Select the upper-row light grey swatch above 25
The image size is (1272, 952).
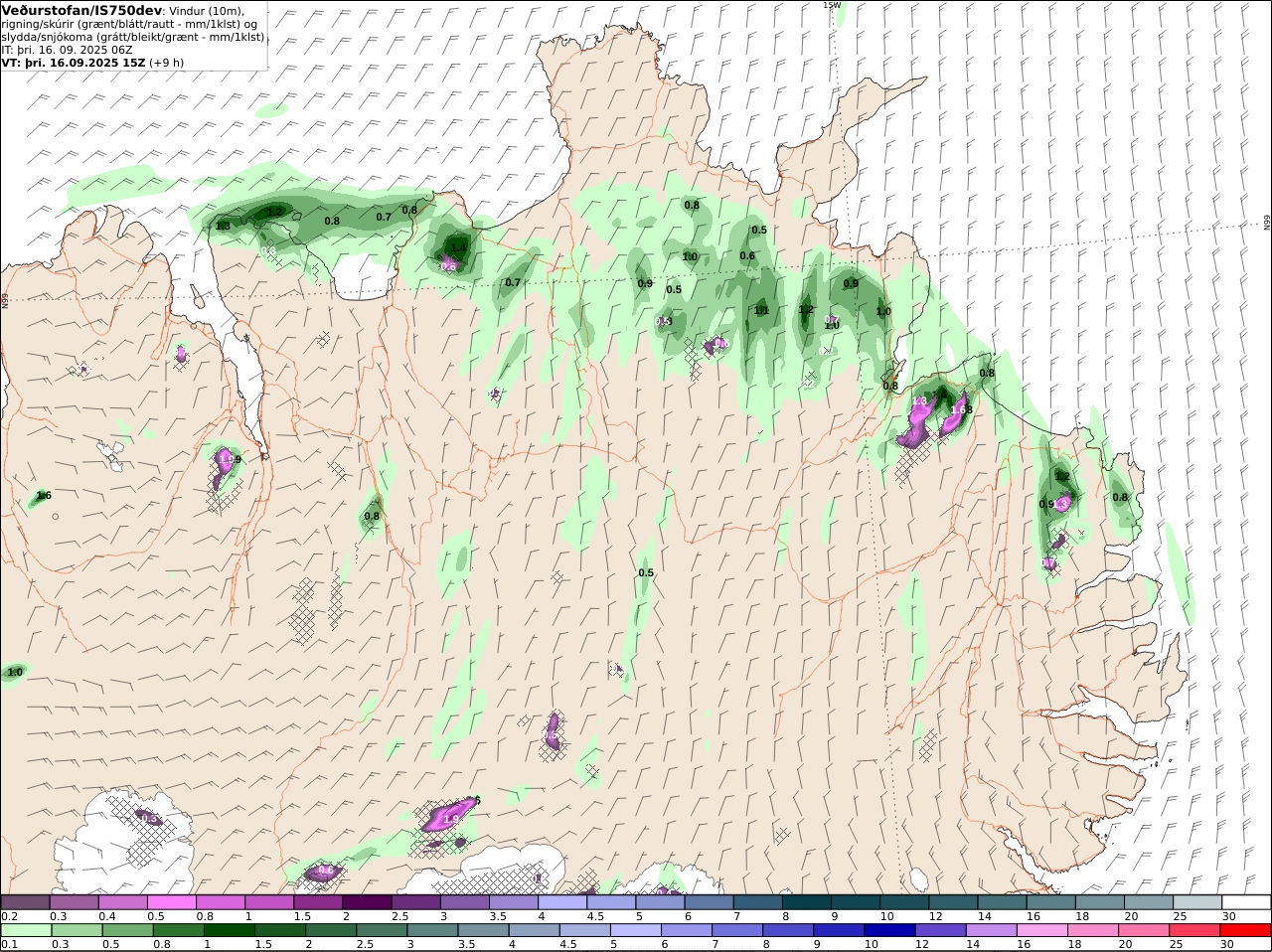point(1198,902)
